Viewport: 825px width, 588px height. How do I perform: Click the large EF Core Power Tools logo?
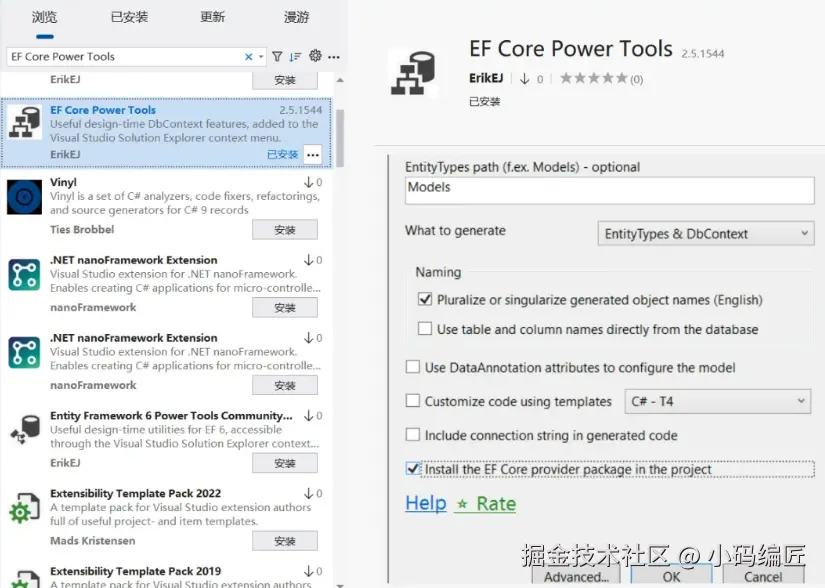click(413, 73)
